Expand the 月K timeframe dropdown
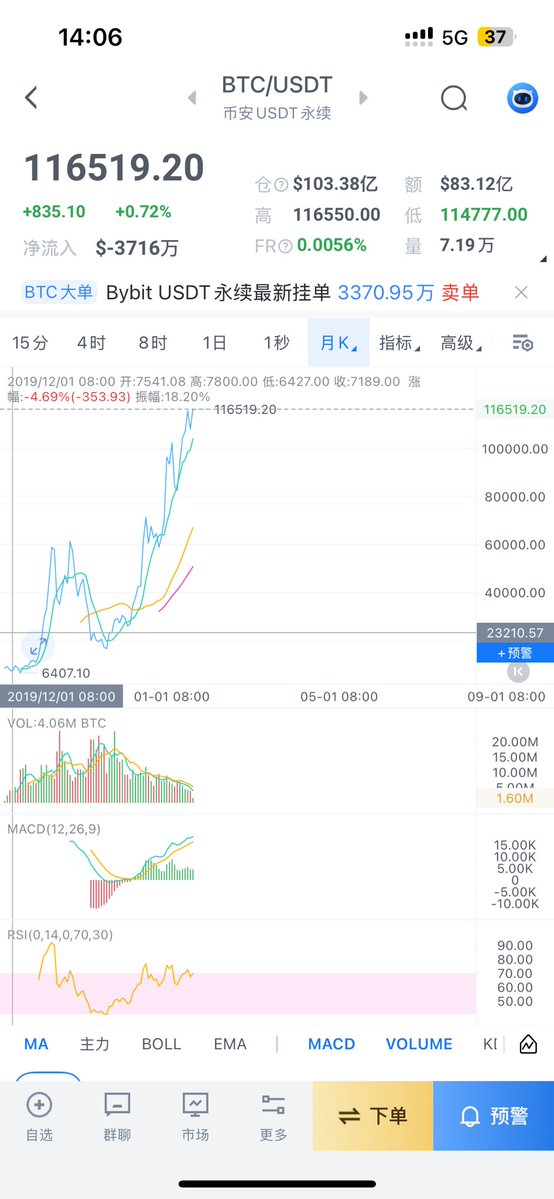 coord(338,343)
